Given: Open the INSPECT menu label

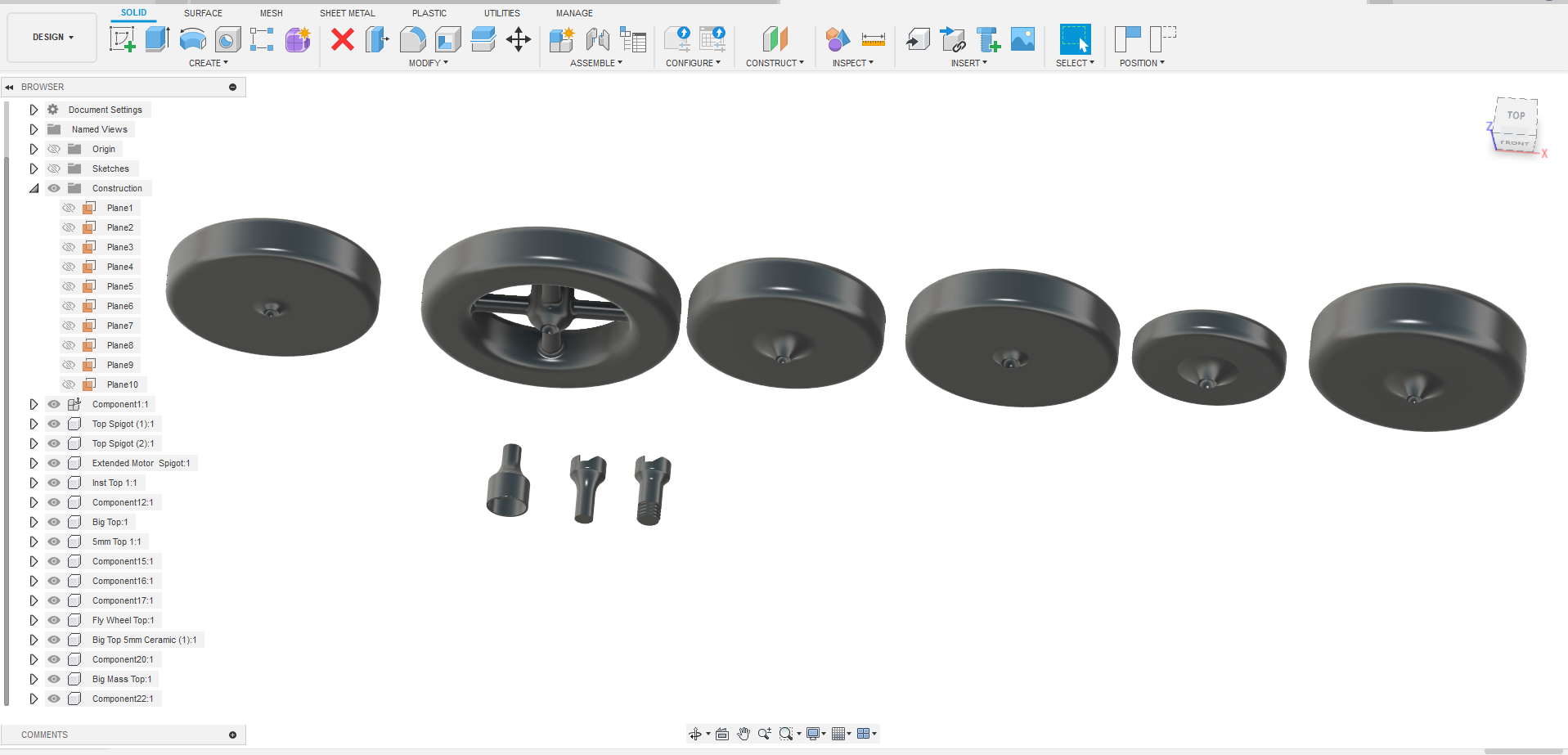Looking at the screenshot, I should click(x=853, y=63).
